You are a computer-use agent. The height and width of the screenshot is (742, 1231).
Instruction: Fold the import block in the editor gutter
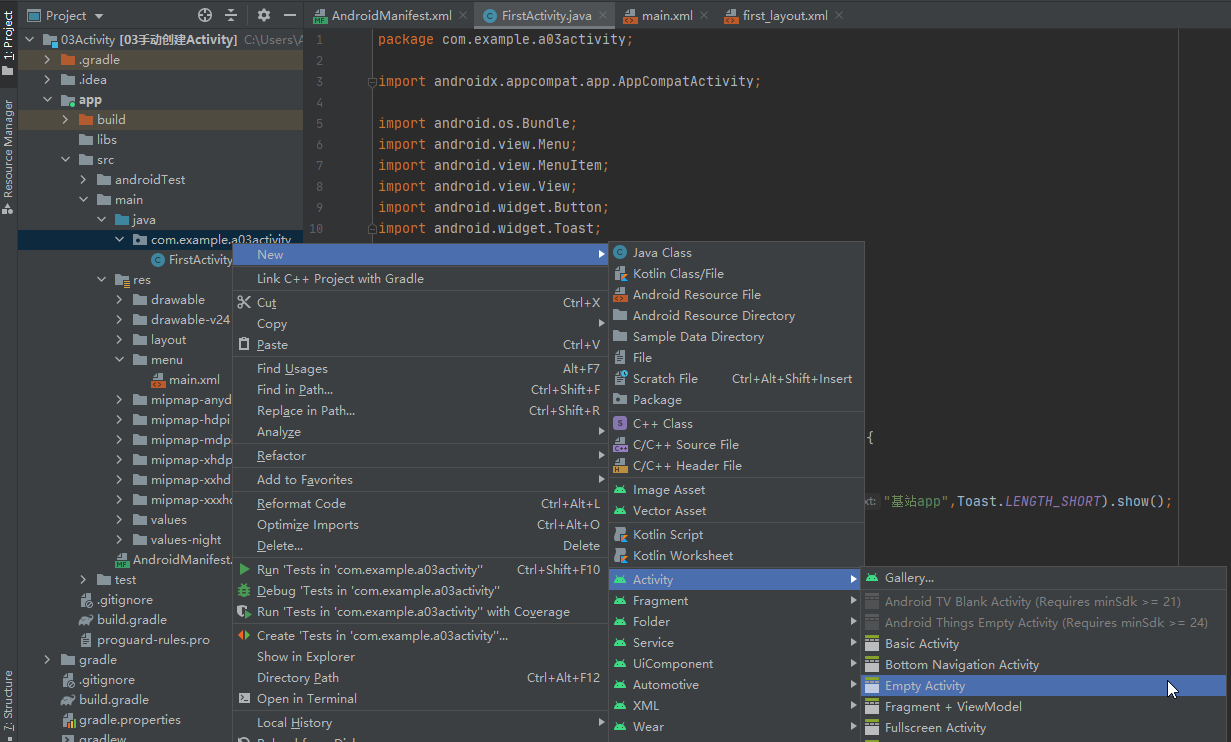tap(372, 82)
